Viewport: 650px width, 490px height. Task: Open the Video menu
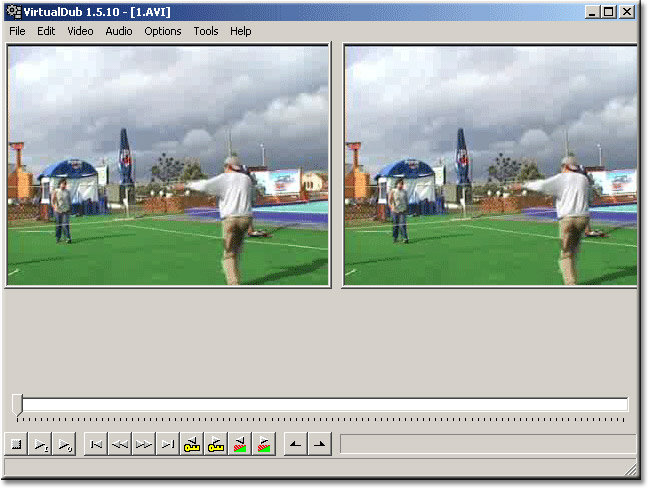(x=80, y=31)
